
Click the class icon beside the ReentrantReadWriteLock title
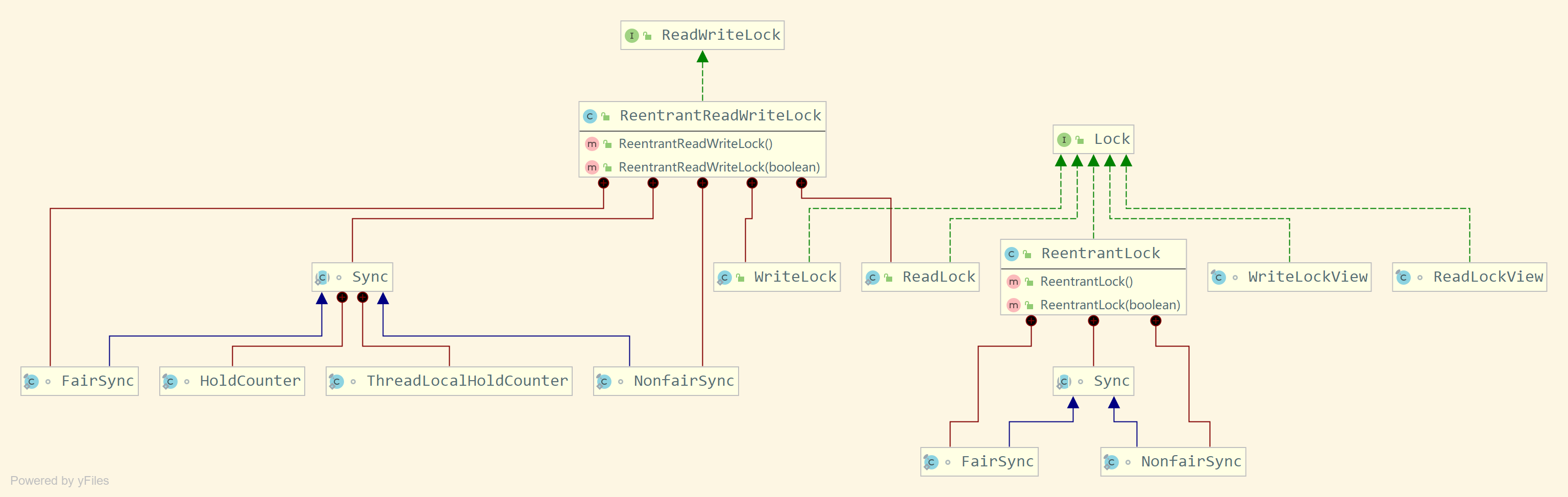coord(589,116)
